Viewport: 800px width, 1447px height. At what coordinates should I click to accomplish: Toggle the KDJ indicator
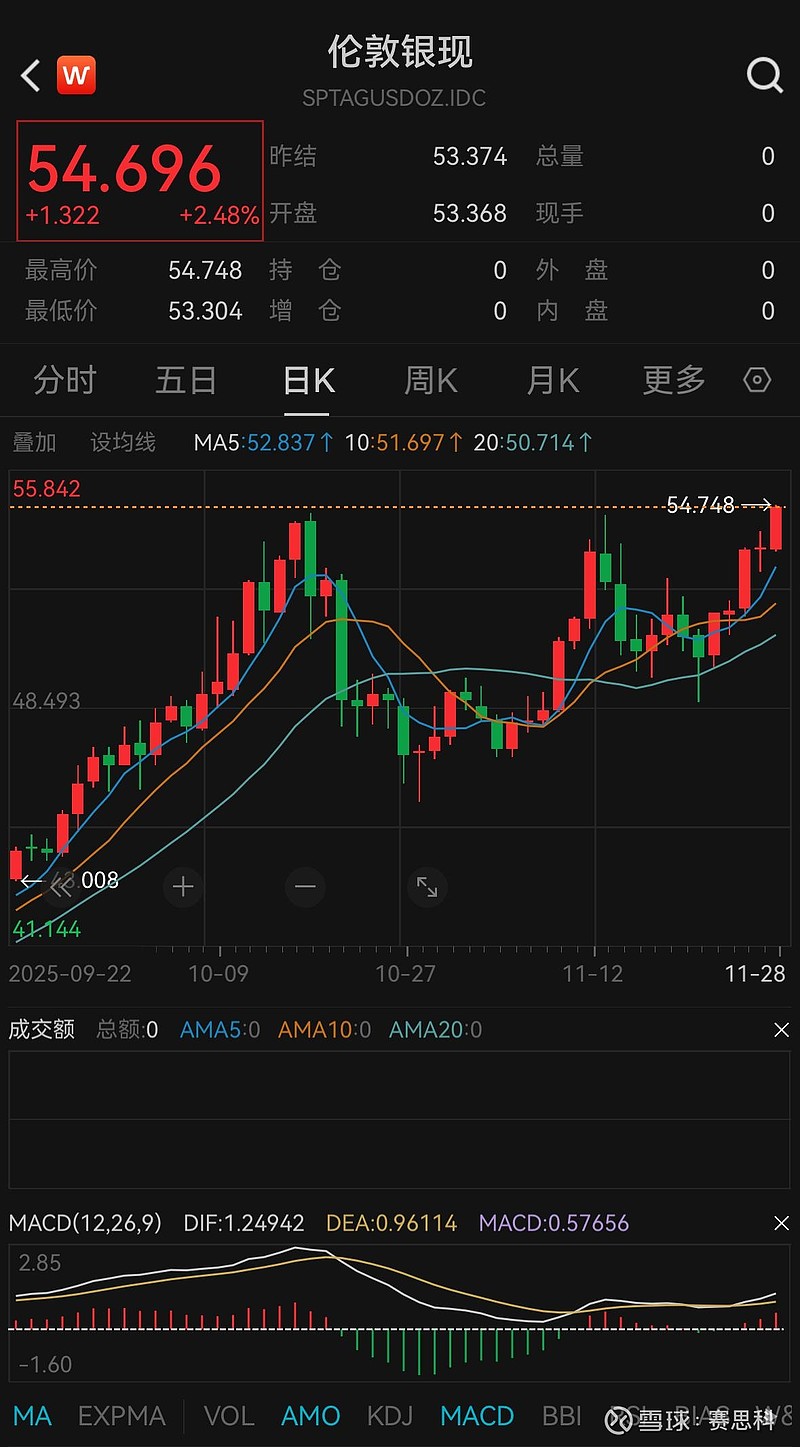tap(390, 1416)
